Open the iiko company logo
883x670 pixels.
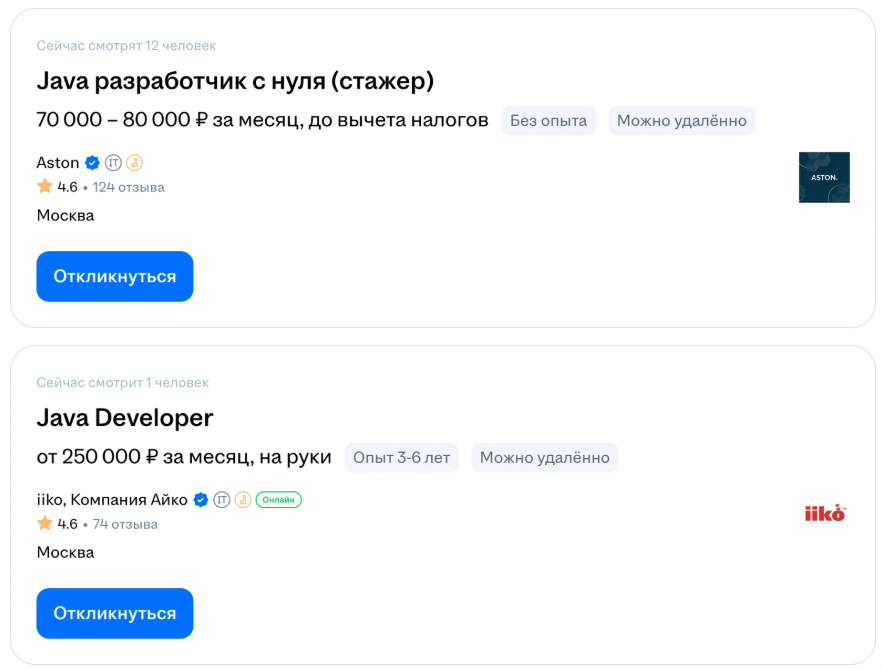tap(824, 513)
